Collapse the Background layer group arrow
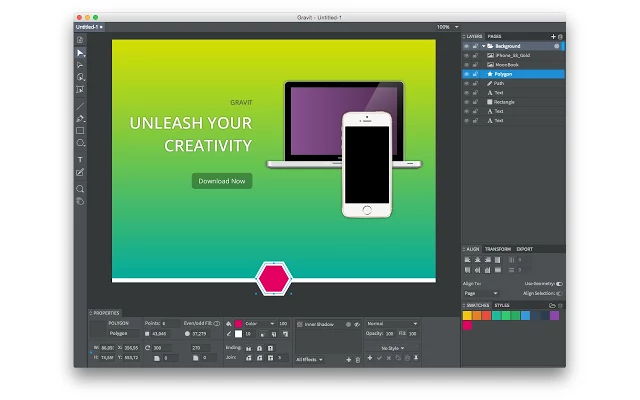Screen dimensions: 640x400 click(484, 46)
